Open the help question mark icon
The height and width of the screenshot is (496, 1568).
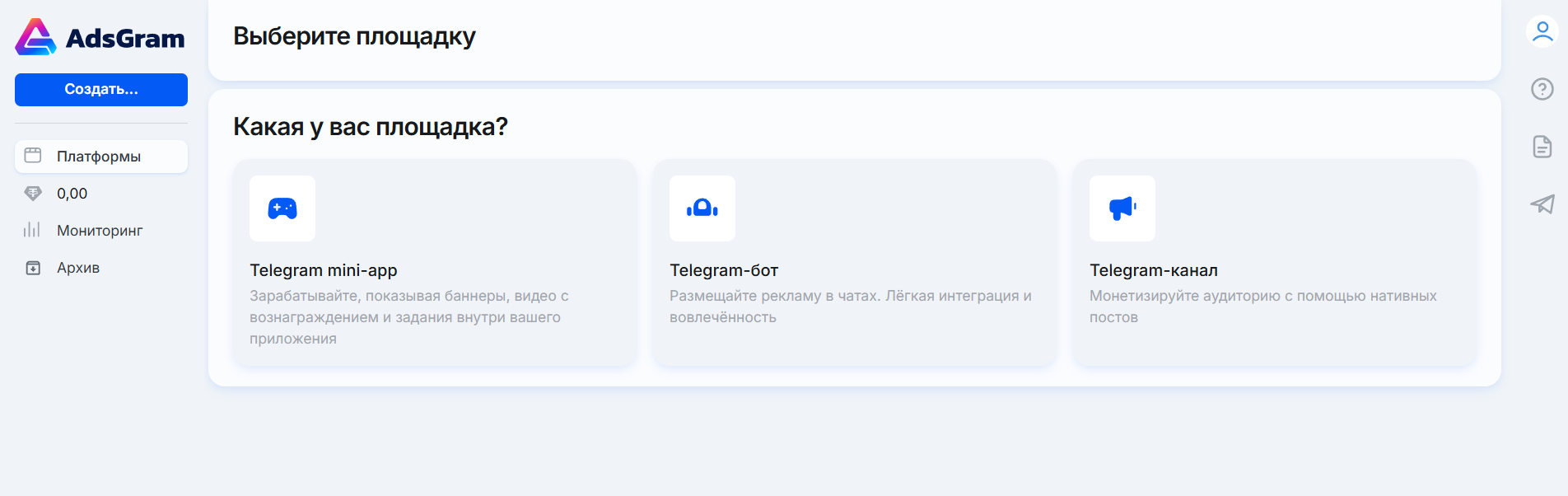coord(1542,89)
